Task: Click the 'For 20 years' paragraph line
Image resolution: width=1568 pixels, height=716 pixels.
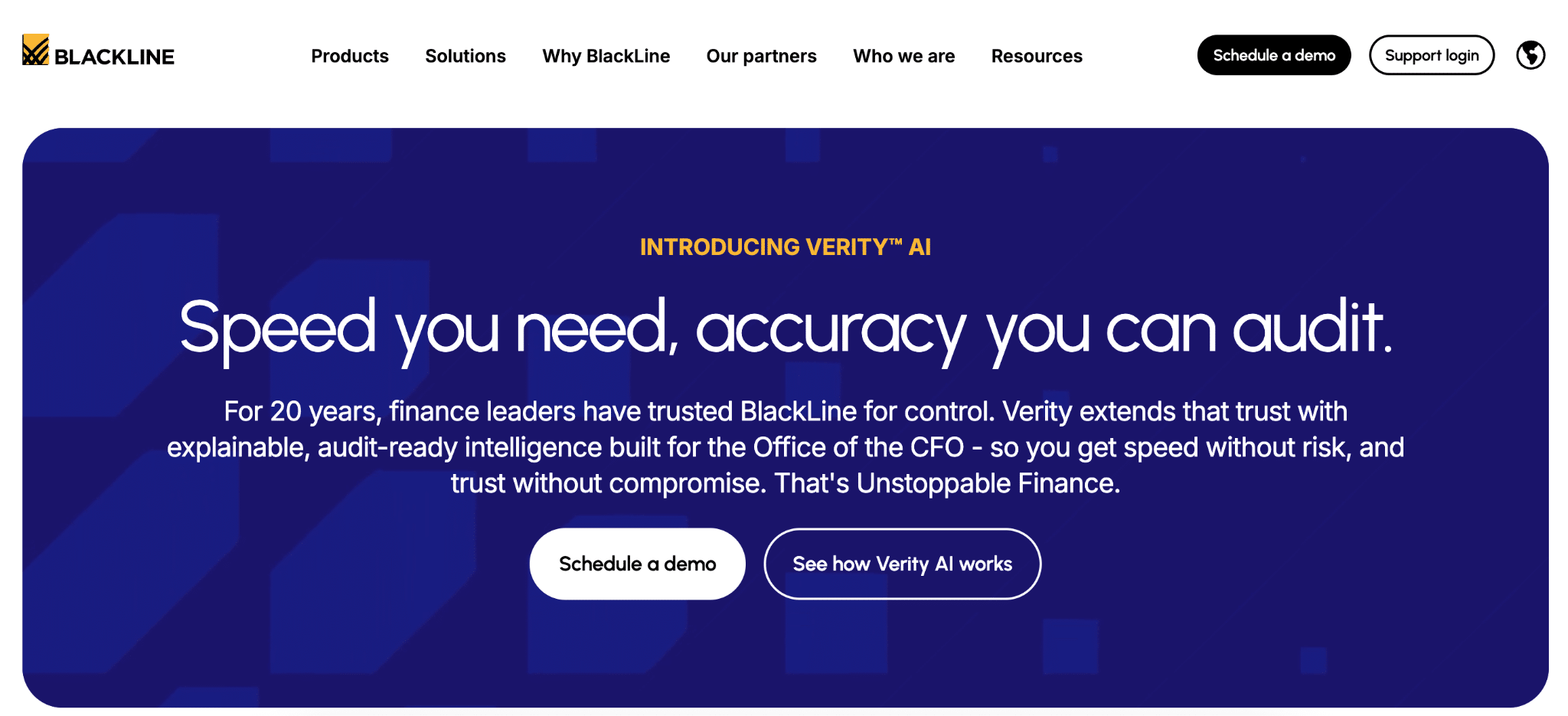Action: 785,411
